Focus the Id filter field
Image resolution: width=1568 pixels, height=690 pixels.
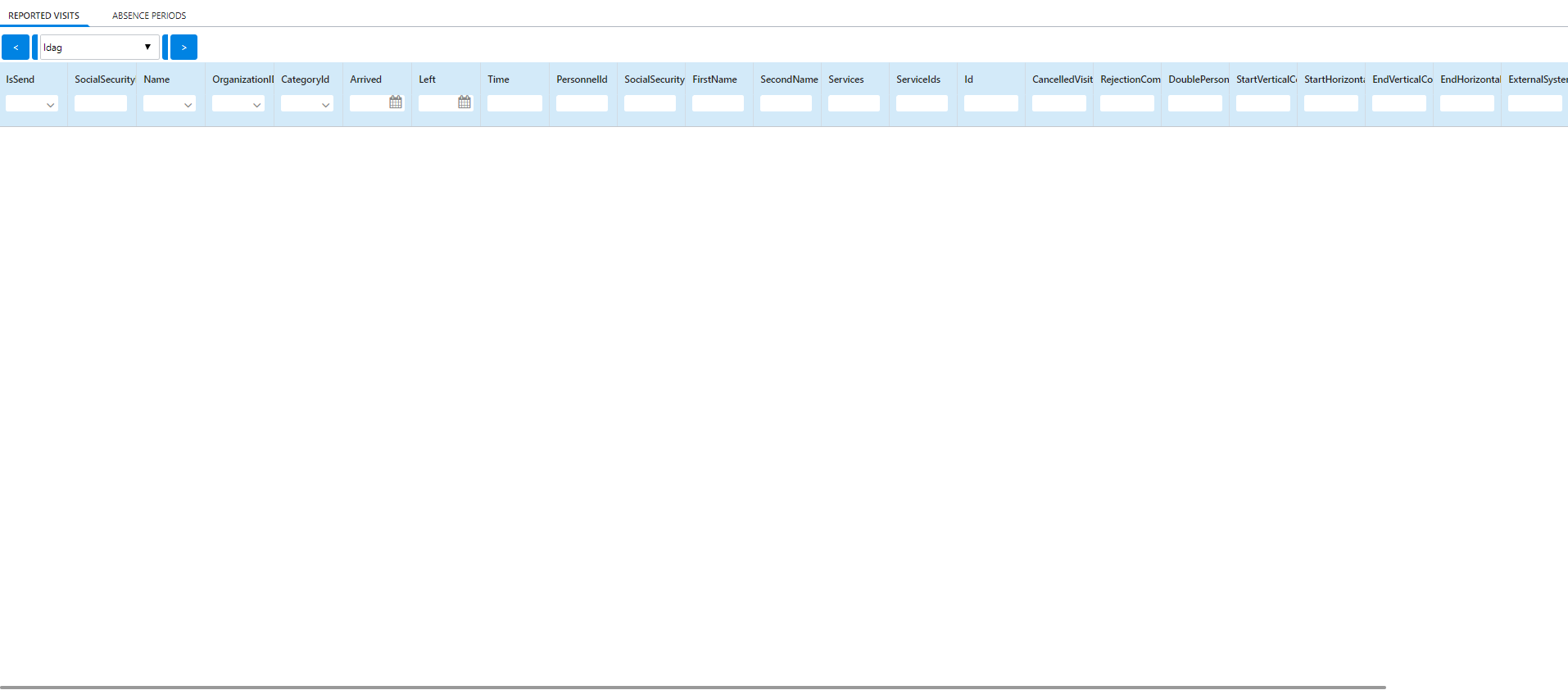pyautogui.click(x=991, y=103)
